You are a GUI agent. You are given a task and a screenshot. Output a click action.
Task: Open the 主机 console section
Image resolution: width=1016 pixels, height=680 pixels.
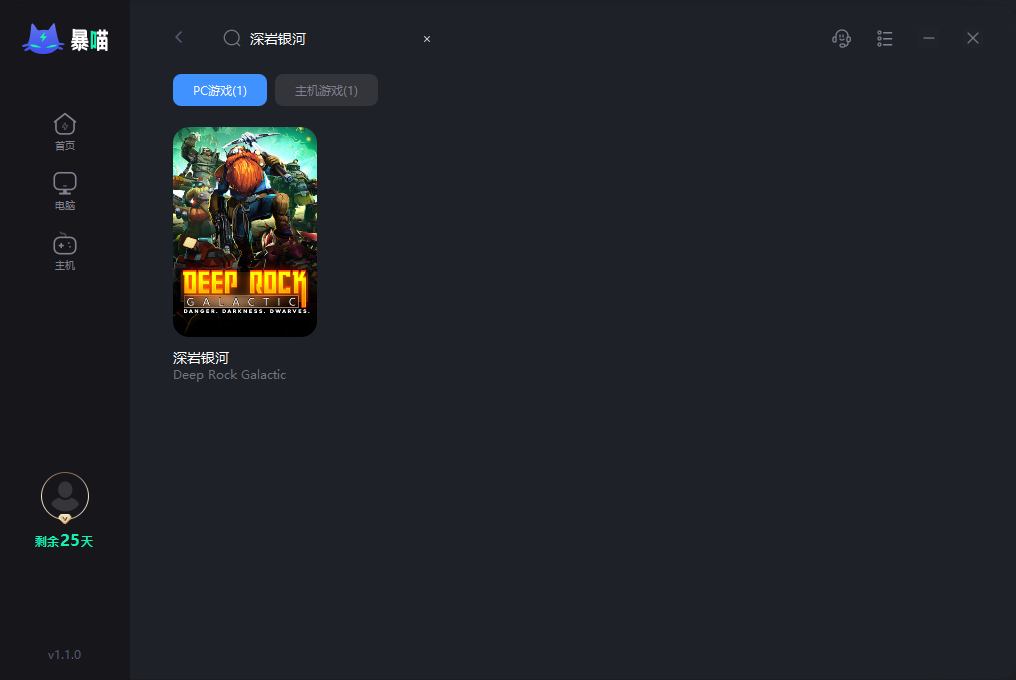pyautogui.click(x=65, y=252)
